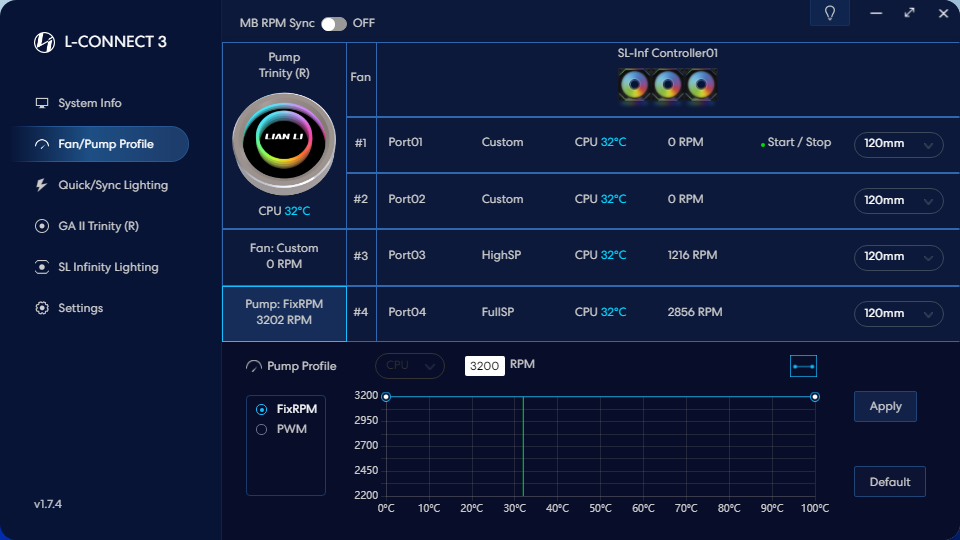Image resolution: width=960 pixels, height=540 pixels.
Task: Click the SL-Inf Controller01 heading
Action: pyautogui.click(x=667, y=53)
